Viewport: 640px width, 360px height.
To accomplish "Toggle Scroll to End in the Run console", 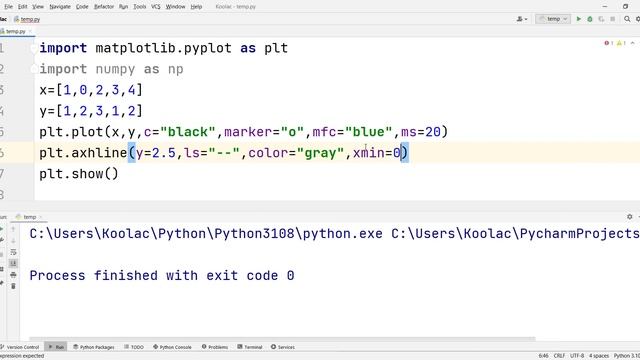I will [x=13, y=263].
